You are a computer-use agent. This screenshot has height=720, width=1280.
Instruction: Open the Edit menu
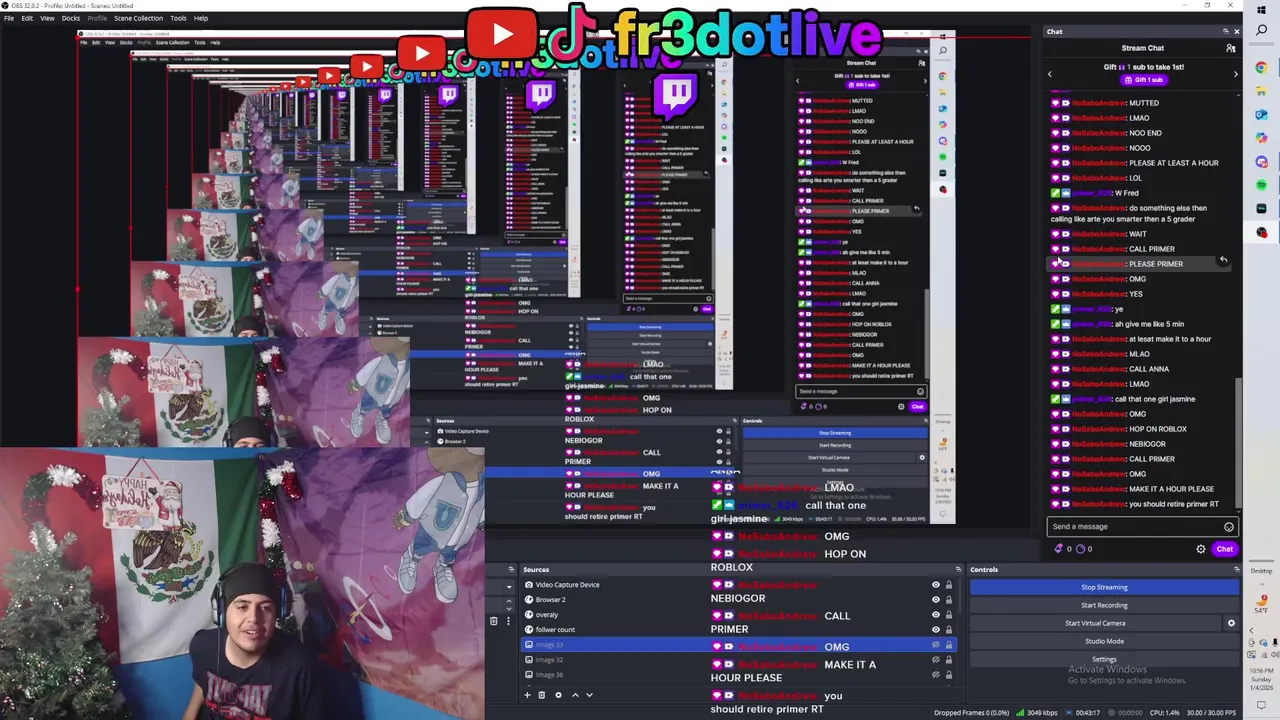(x=27, y=18)
